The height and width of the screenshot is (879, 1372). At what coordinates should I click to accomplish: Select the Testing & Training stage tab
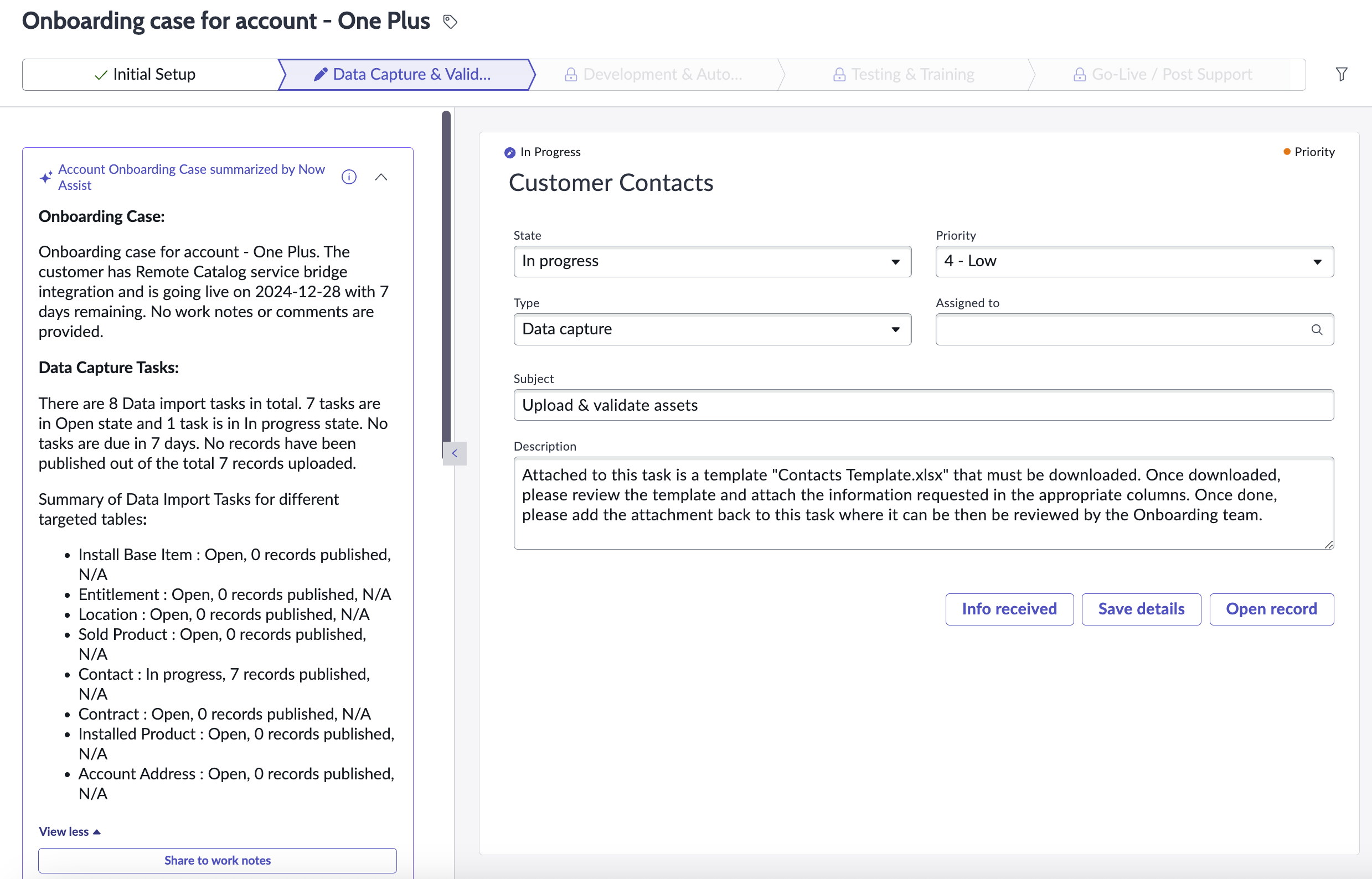(x=907, y=75)
